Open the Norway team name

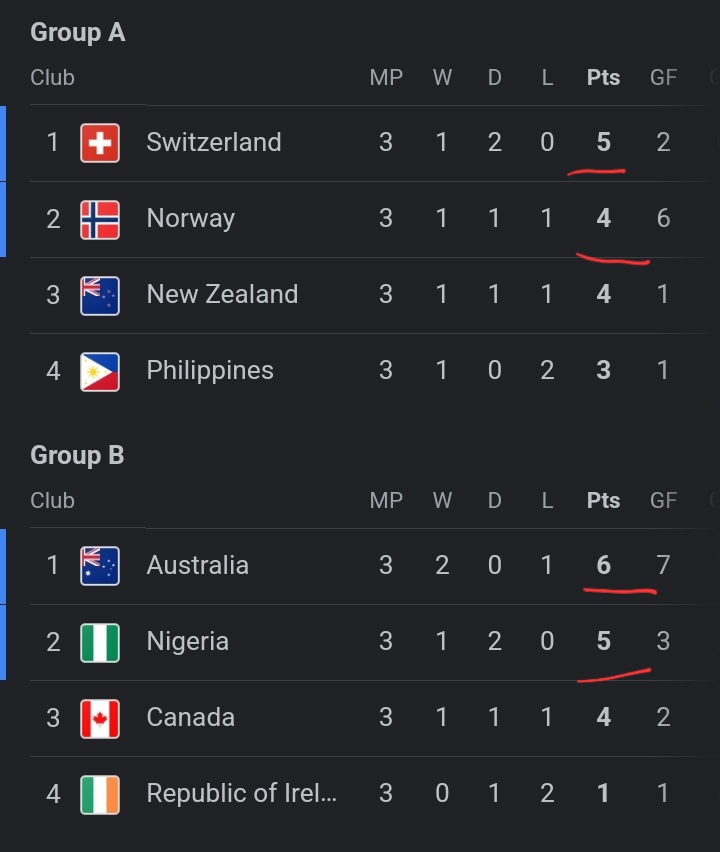coord(191,218)
